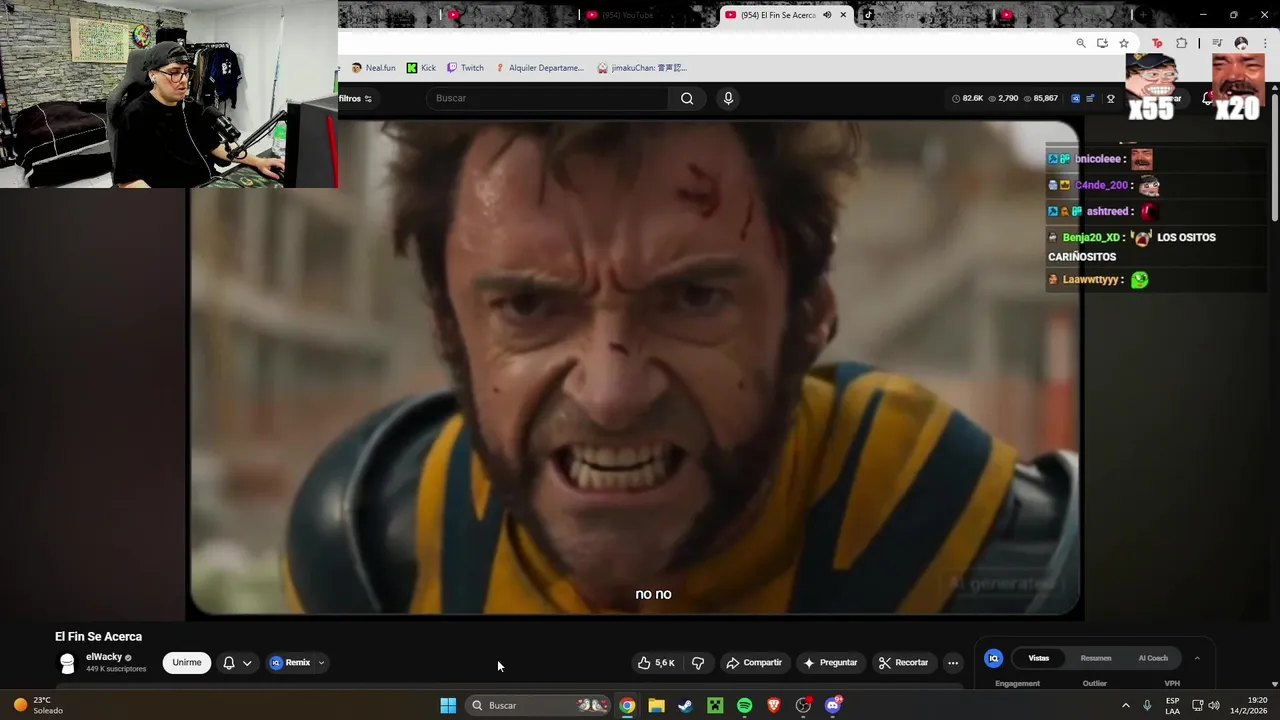Open Windows Start menu

448,705
